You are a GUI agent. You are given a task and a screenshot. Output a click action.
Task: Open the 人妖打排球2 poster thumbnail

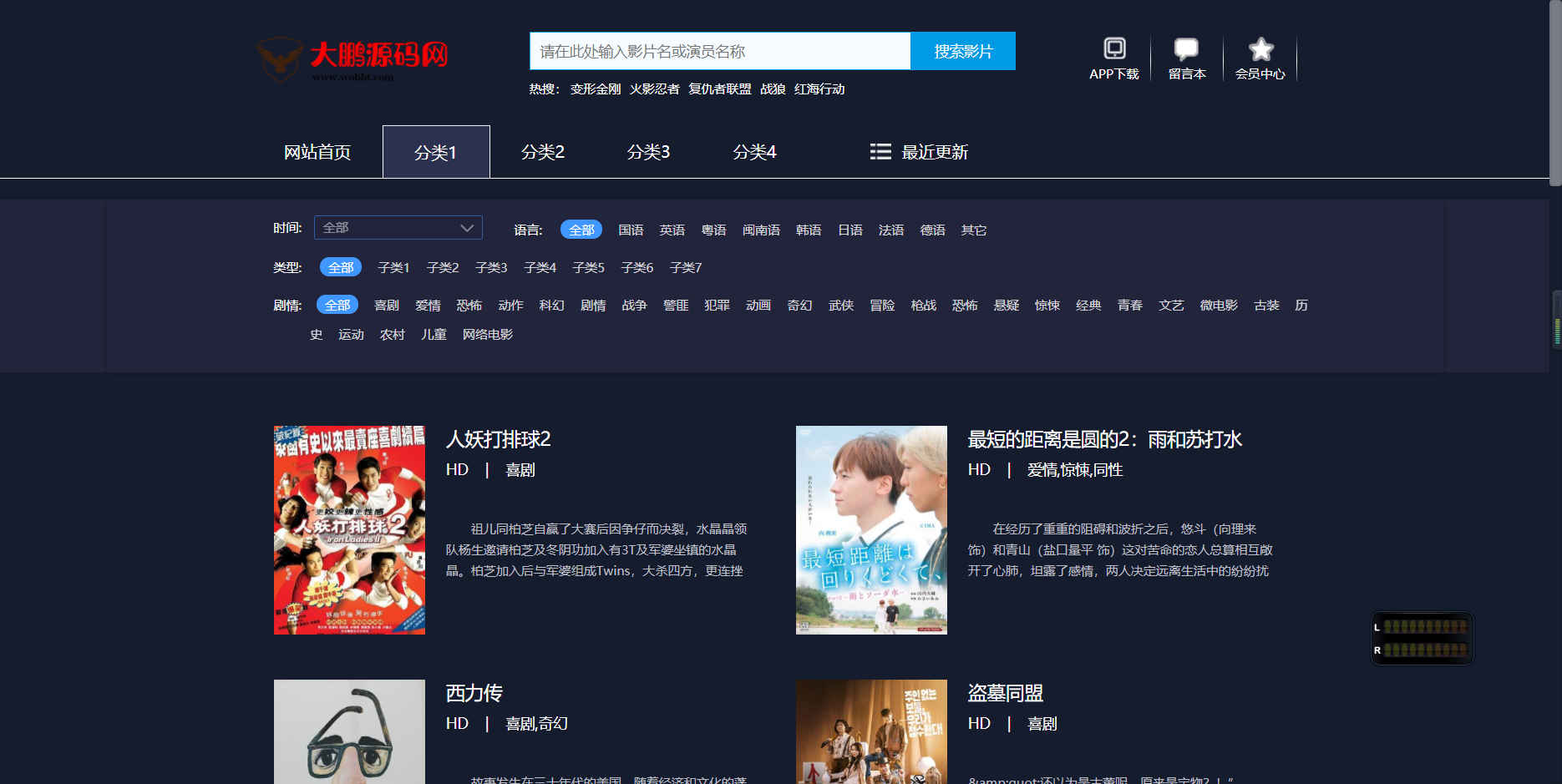(x=349, y=530)
